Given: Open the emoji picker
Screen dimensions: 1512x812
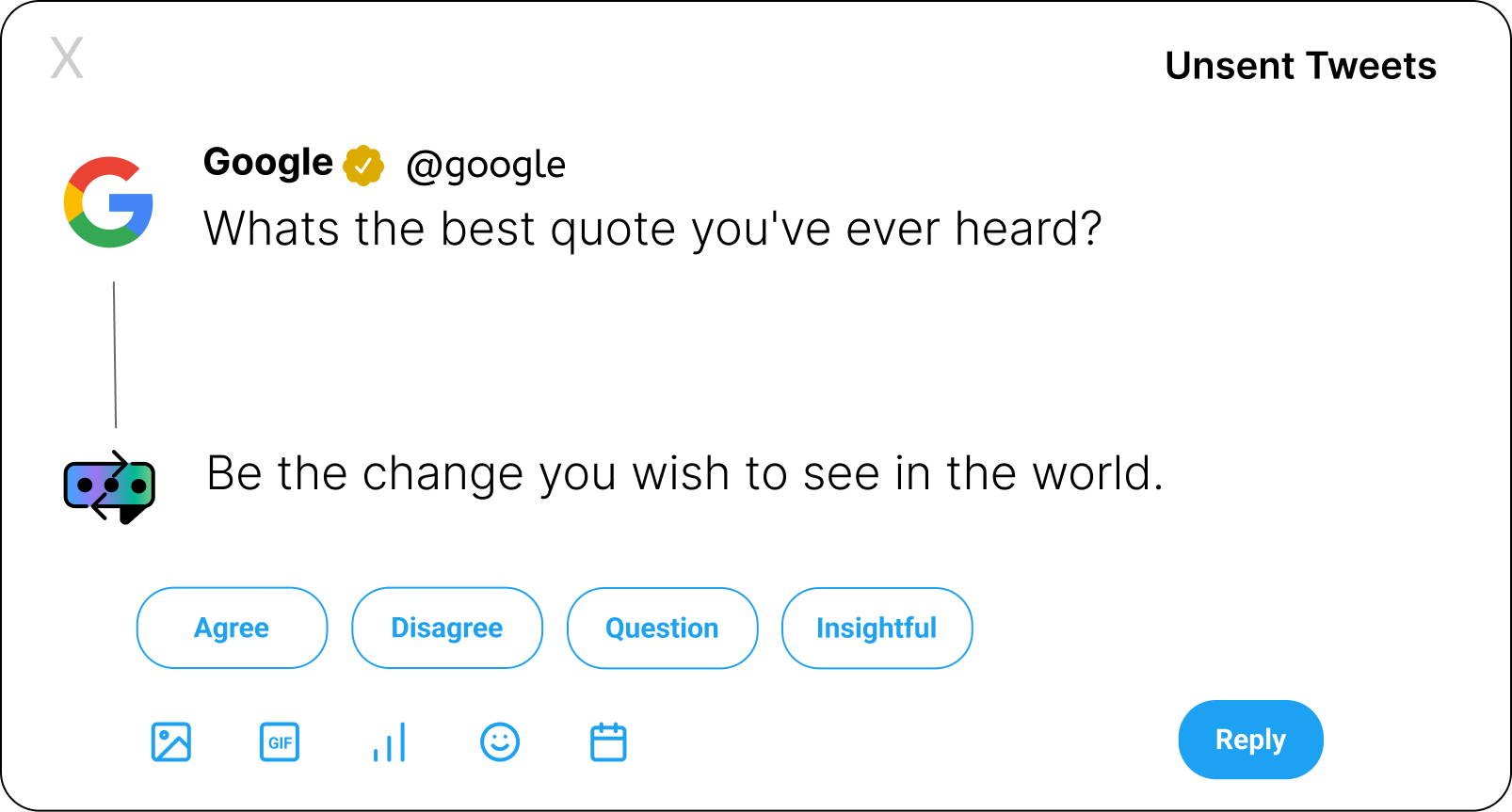Looking at the screenshot, I should (x=500, y=742).
